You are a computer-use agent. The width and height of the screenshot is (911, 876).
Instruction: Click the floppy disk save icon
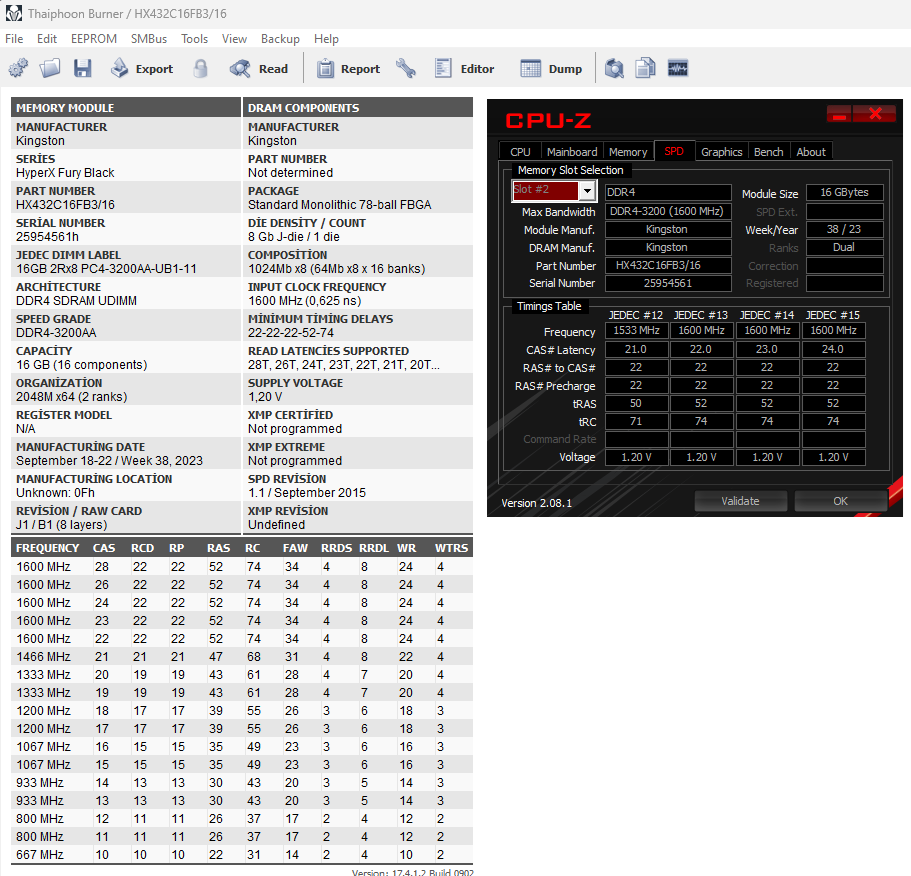(x=83, y=69)
